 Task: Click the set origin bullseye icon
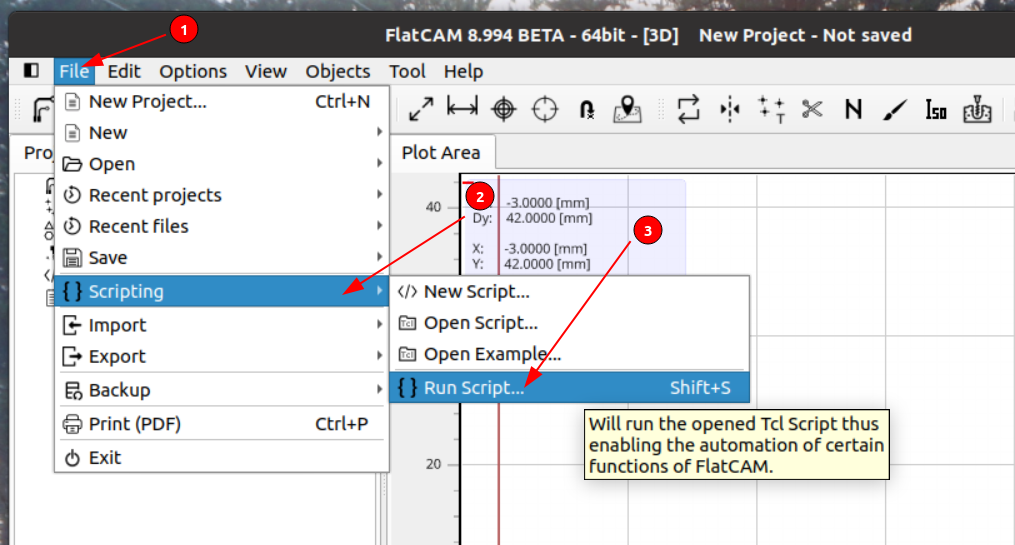pyautogui.click(x=504, y=109)
